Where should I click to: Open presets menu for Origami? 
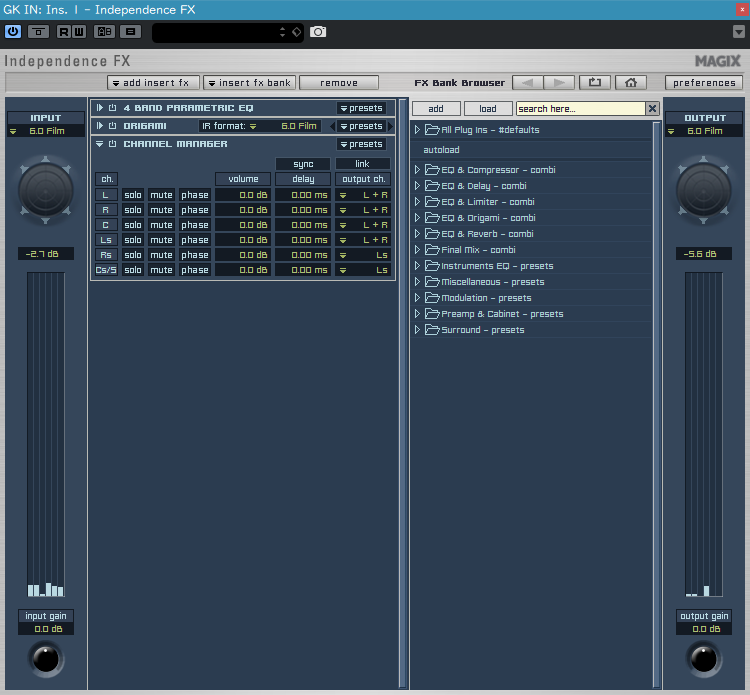coord(361,126)
